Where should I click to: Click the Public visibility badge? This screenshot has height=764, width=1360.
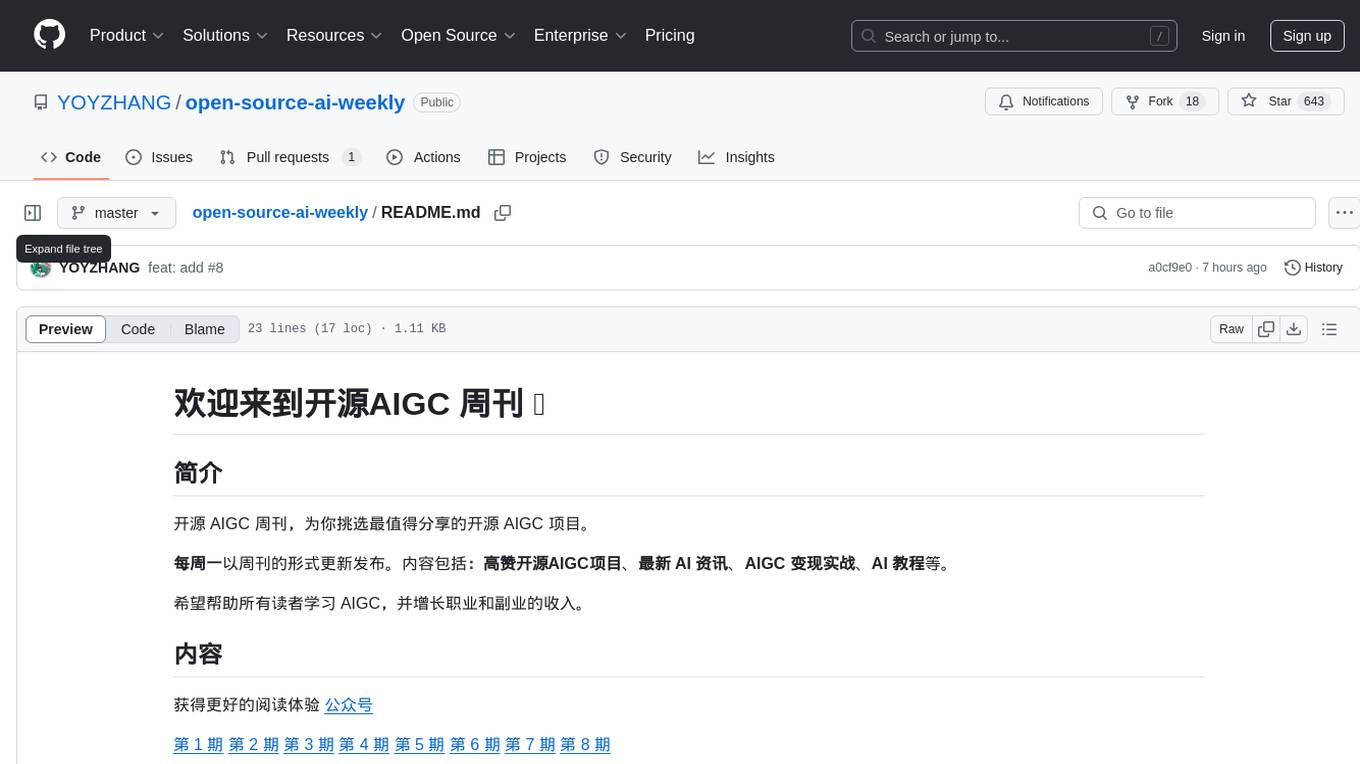pyautogui.click(x=437, y=102)
